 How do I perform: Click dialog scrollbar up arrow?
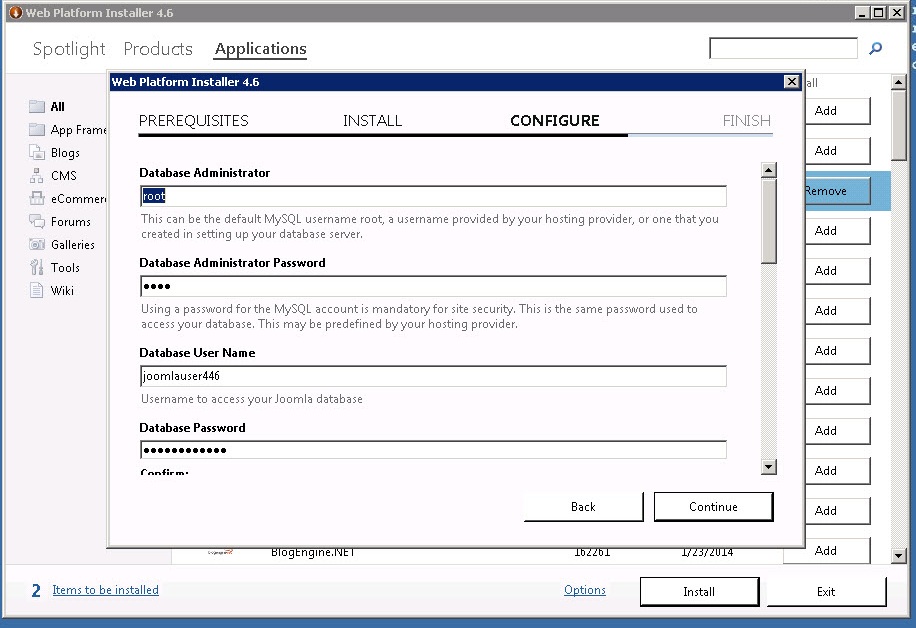[769, 170]
